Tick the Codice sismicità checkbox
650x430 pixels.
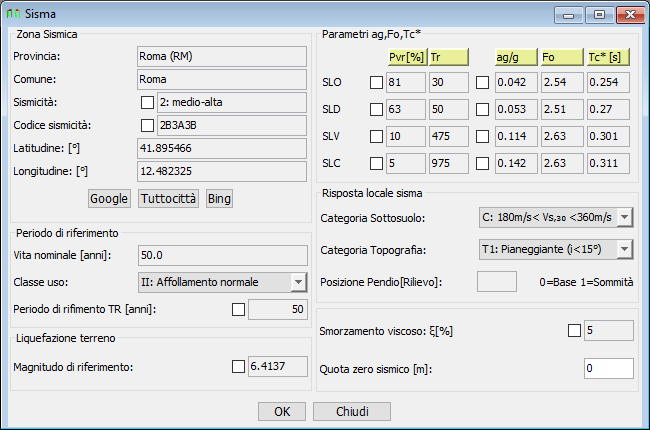(x=147, y=125)
